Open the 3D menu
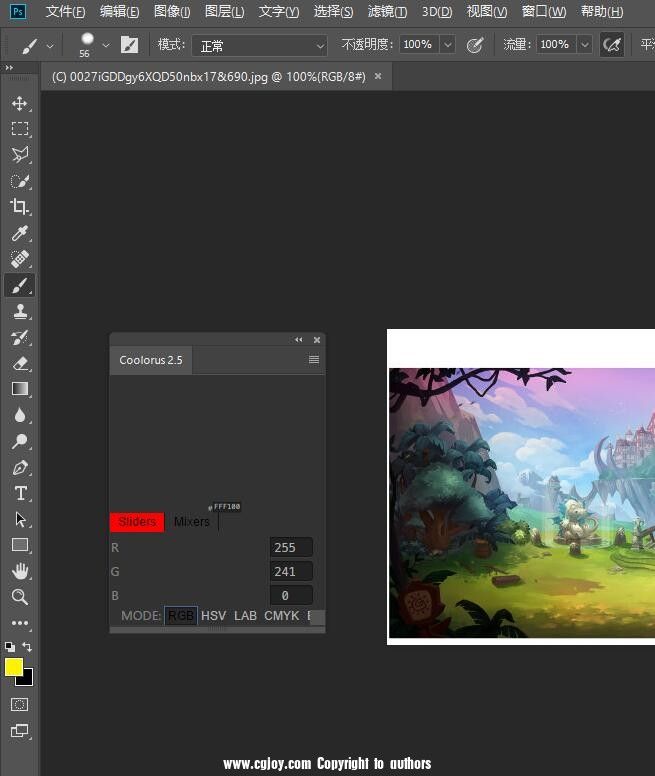The image size is (655, 776). pyautogui.click(x=436, y=11)
